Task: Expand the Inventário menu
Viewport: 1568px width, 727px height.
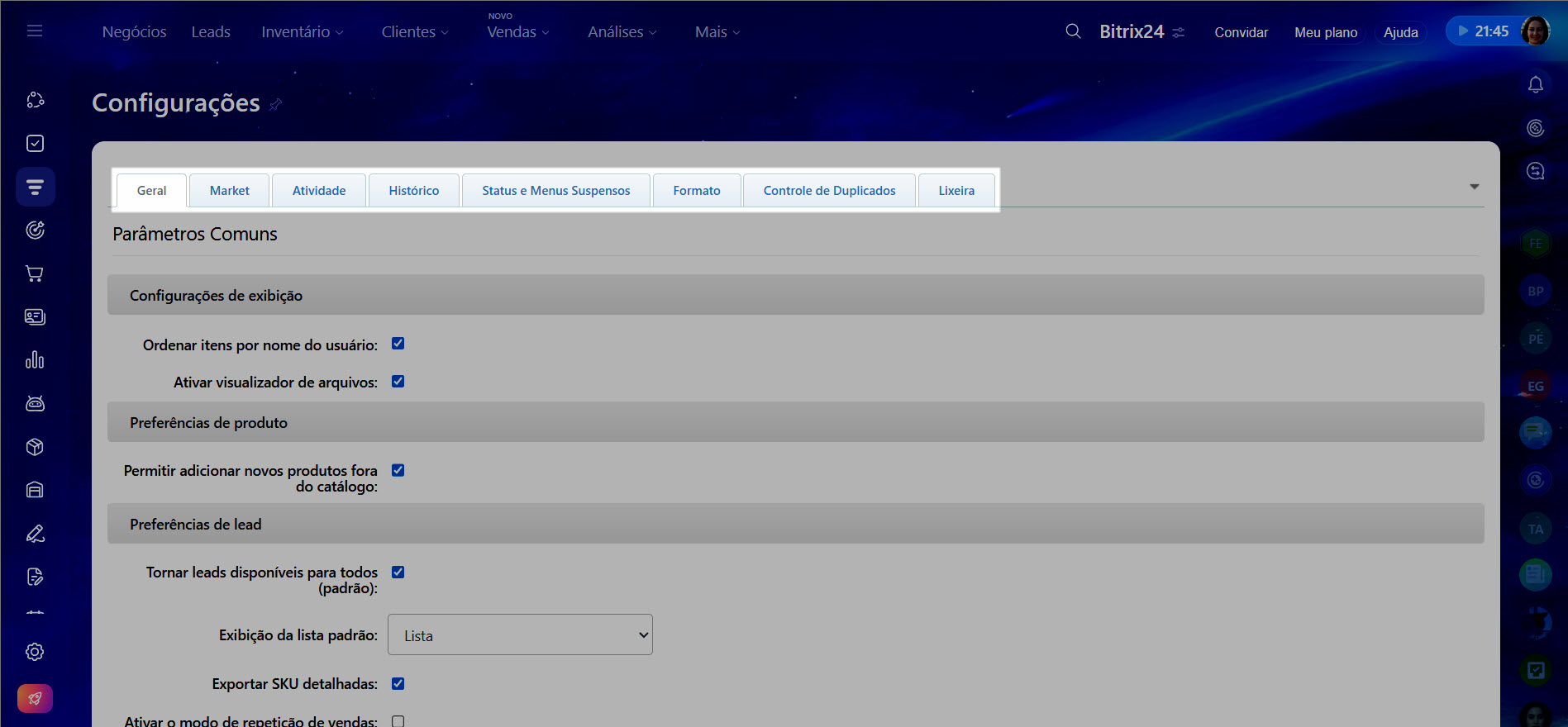Action: [x=302, y=32]
